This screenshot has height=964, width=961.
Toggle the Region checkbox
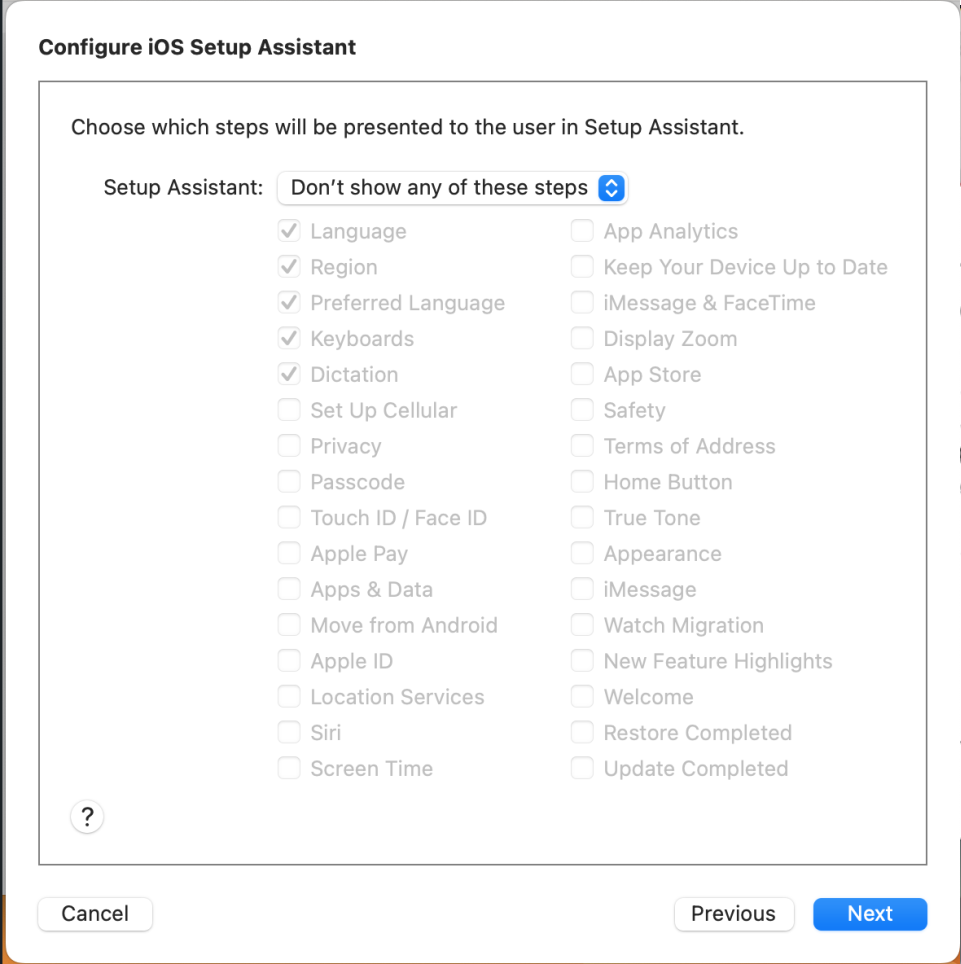(289, 268)
